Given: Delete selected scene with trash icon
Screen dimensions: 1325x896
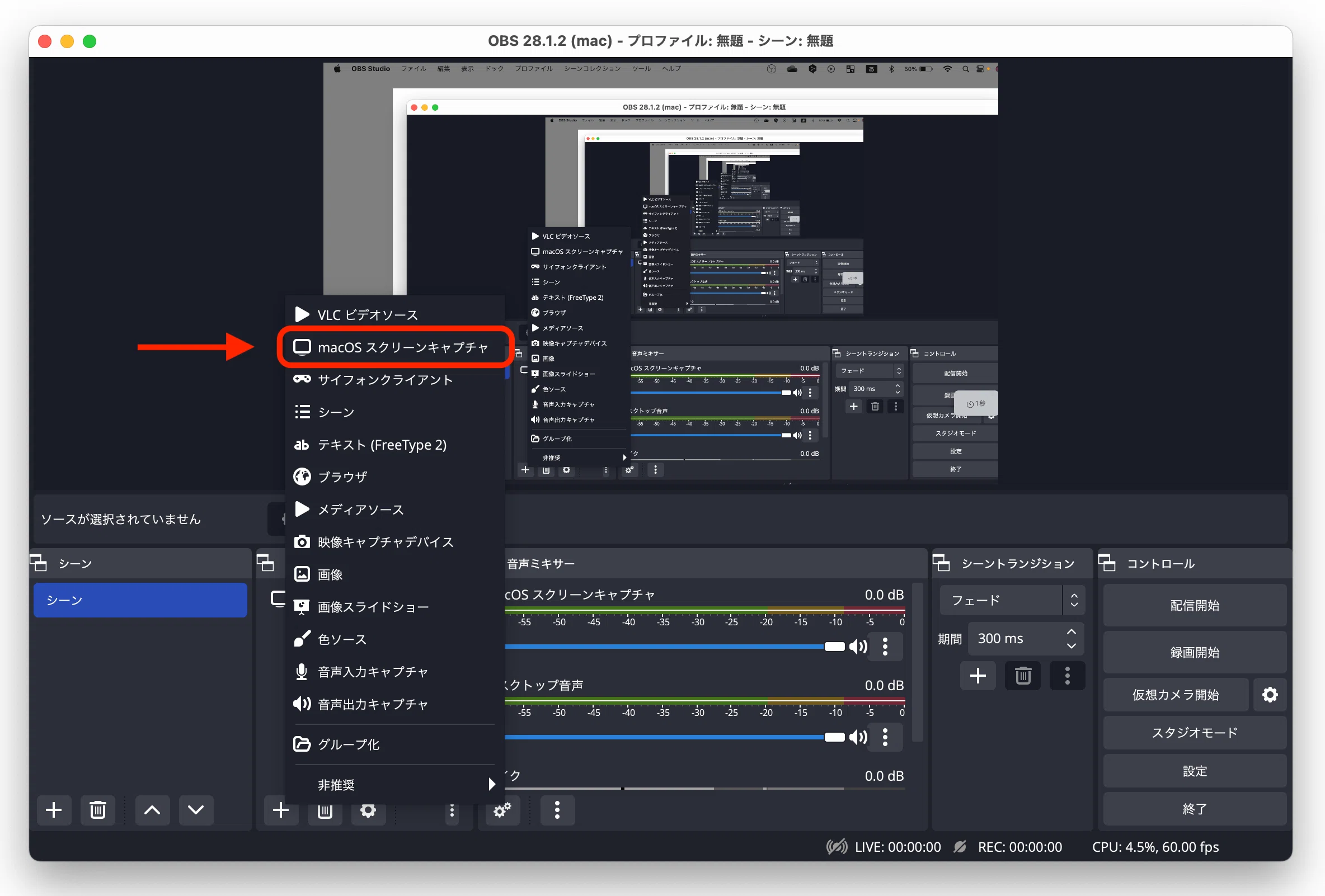Looking at the screenshot, I should tap(97, 810).
